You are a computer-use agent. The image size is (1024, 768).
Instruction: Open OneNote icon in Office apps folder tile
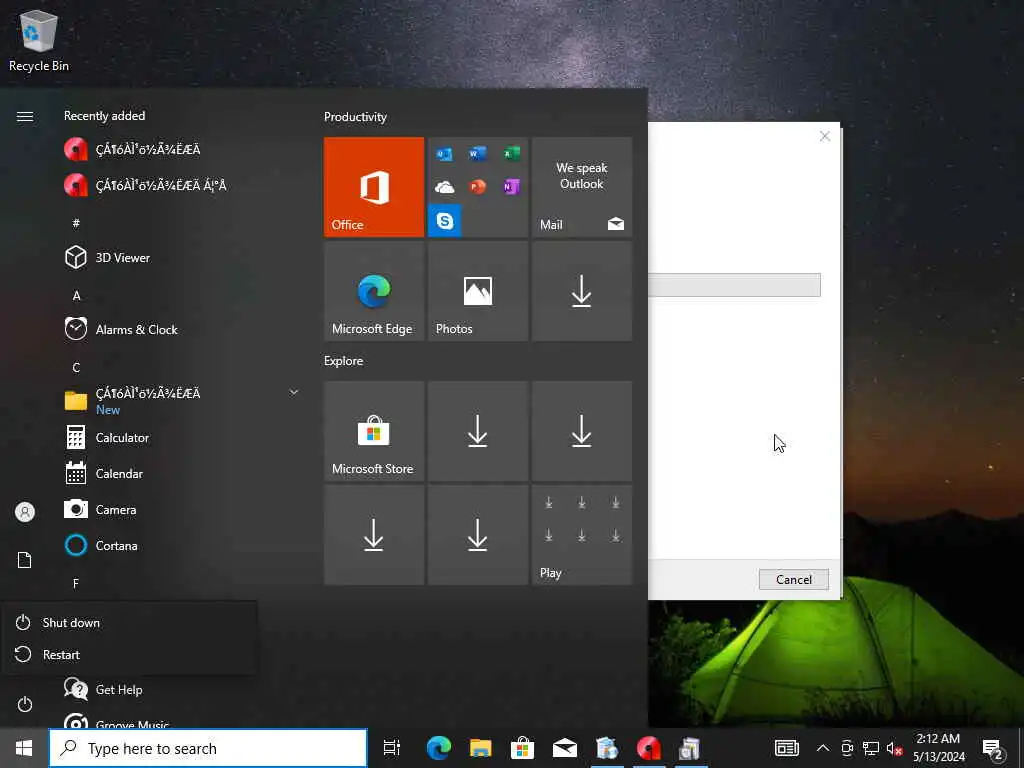point(511,187)
